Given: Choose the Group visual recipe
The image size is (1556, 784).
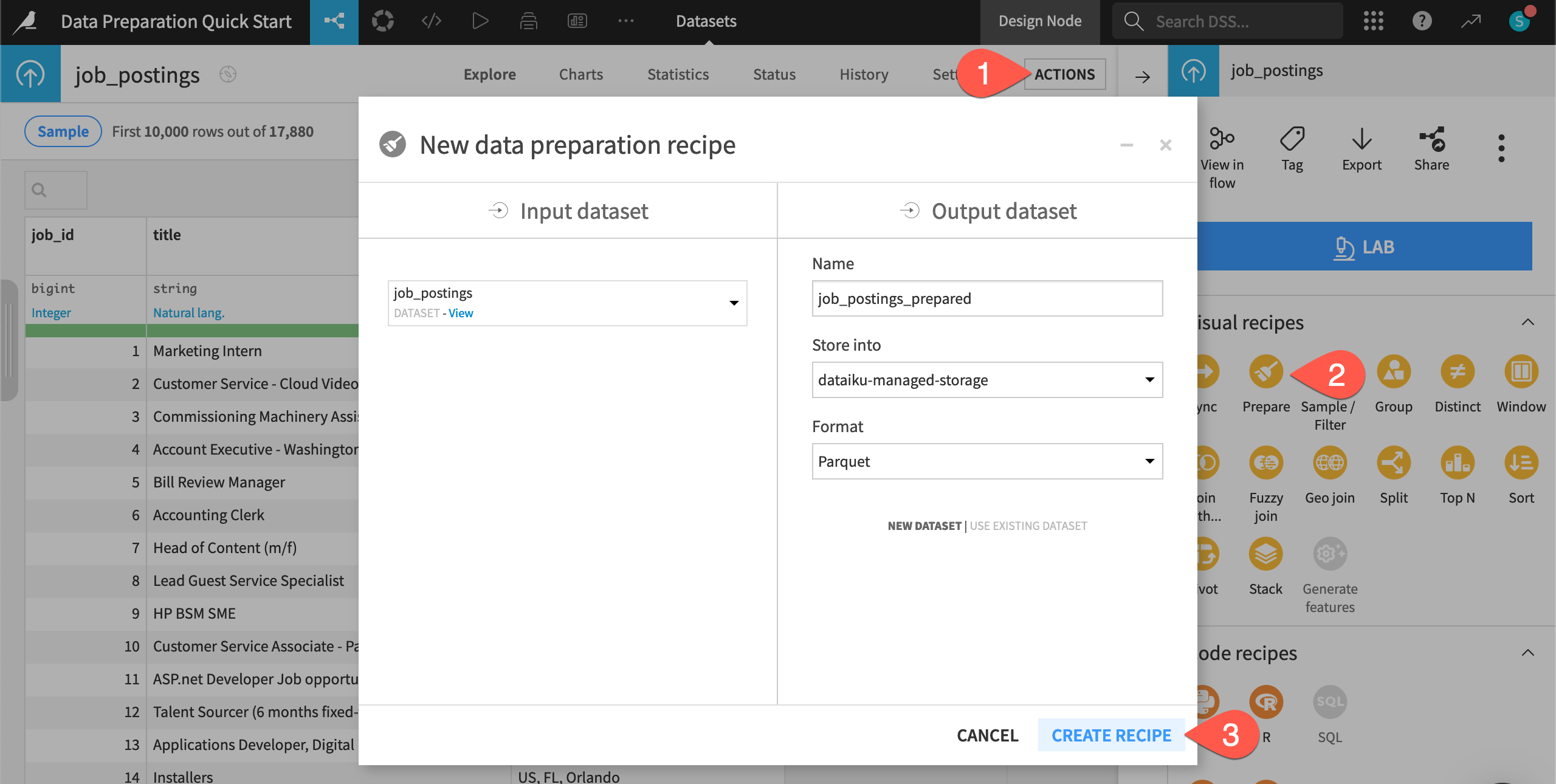Looking at the screenshot, I should coord(1394,372).
